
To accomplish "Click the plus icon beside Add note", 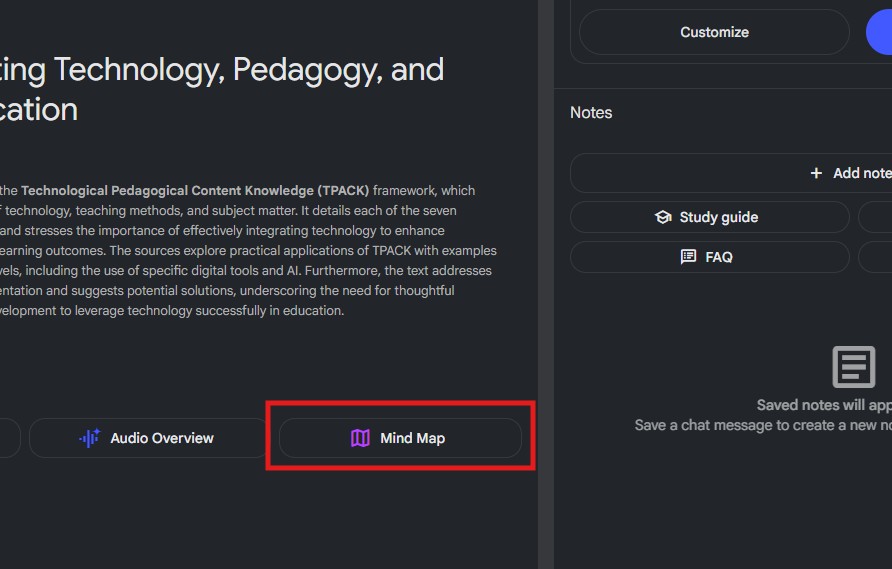I will pos(816,173).
